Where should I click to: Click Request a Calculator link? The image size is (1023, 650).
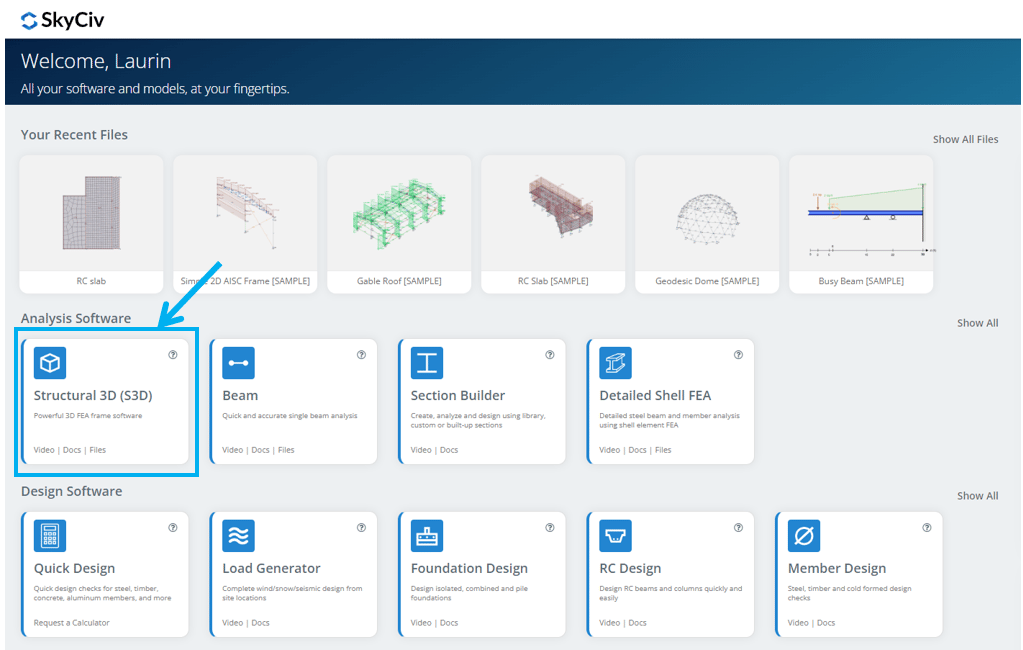coord(72,623)
